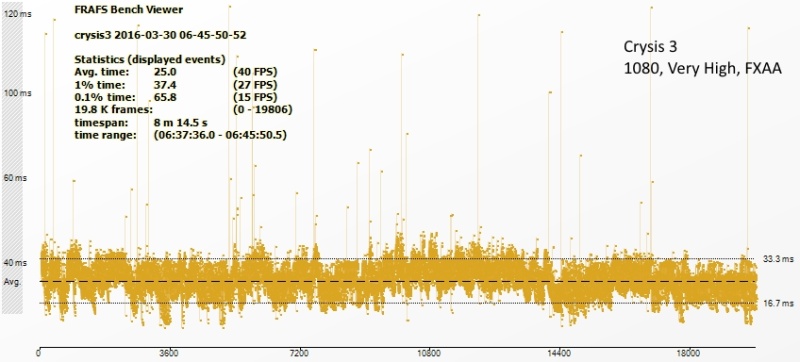Click the 33.3 ms threshold label
Image resolution: width=800 pixels, height=362 pixels.
point(779,259)
